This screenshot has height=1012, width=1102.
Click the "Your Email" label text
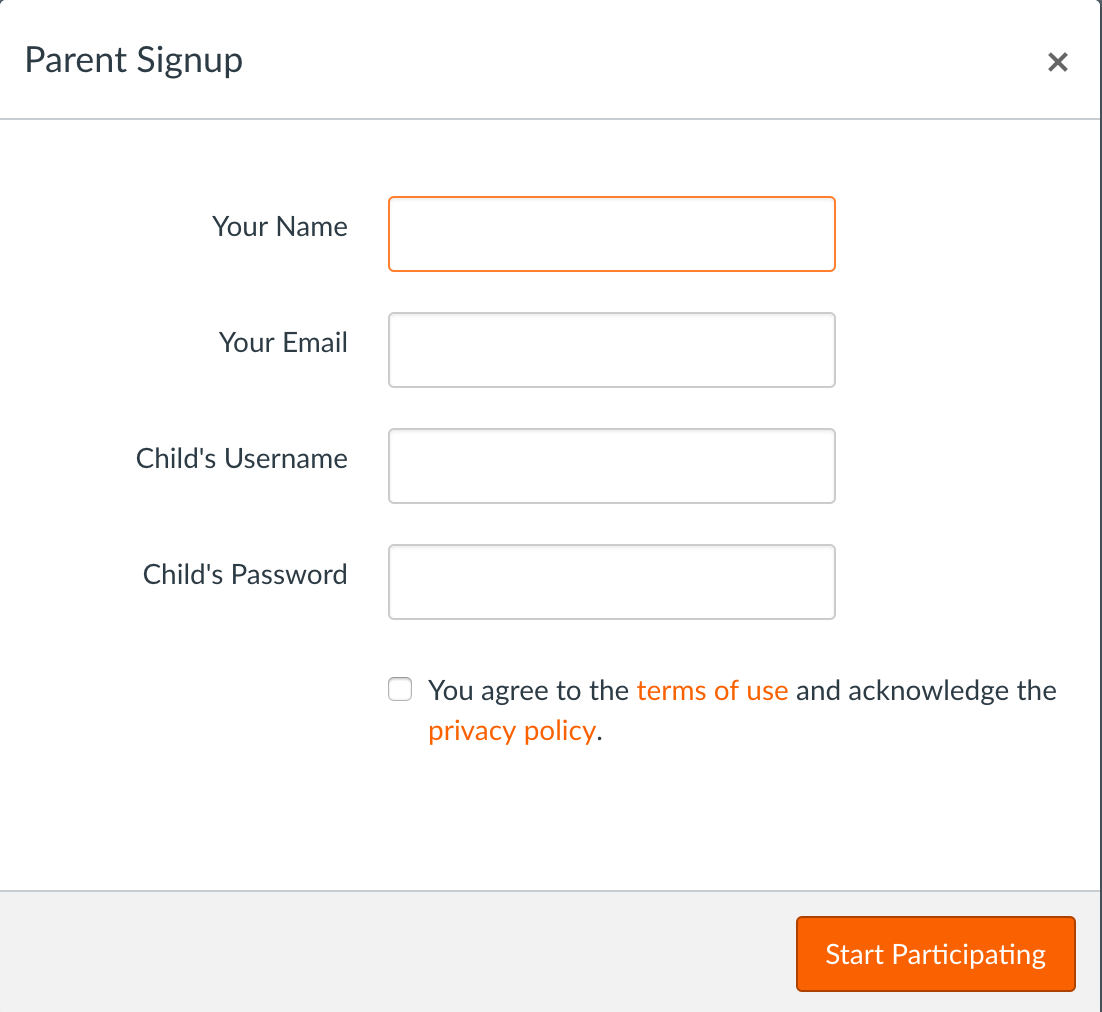[283, 343]
